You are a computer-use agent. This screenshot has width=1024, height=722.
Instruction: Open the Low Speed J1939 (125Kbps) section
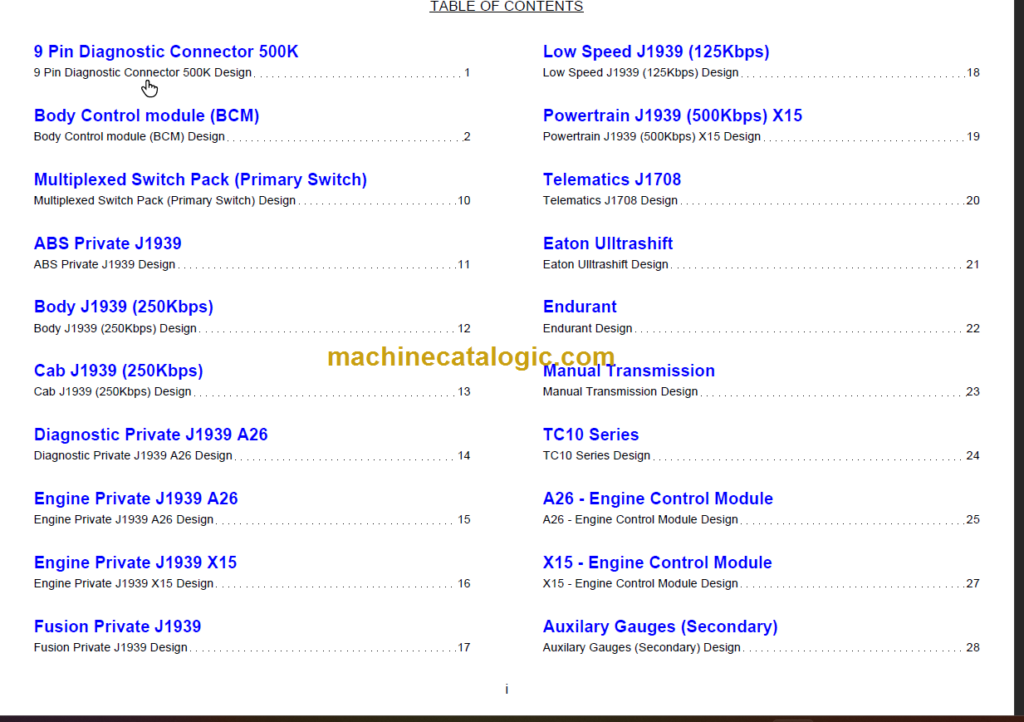655,51
